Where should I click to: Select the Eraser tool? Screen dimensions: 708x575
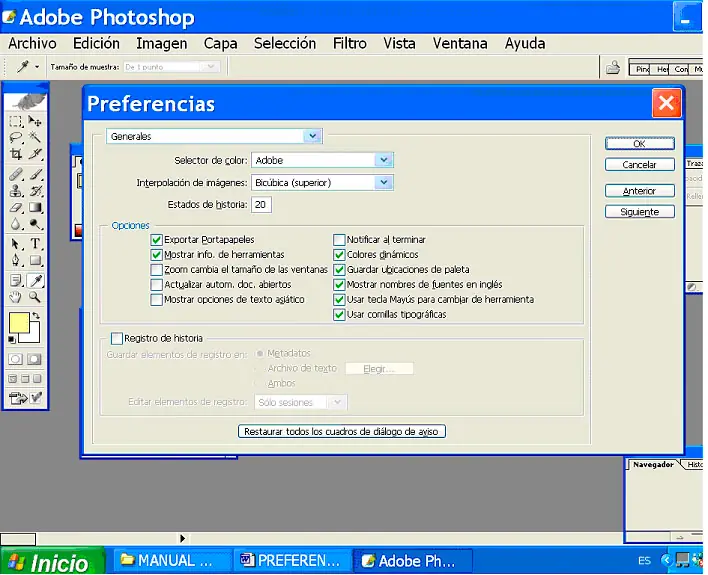click(x=16, y=207)
